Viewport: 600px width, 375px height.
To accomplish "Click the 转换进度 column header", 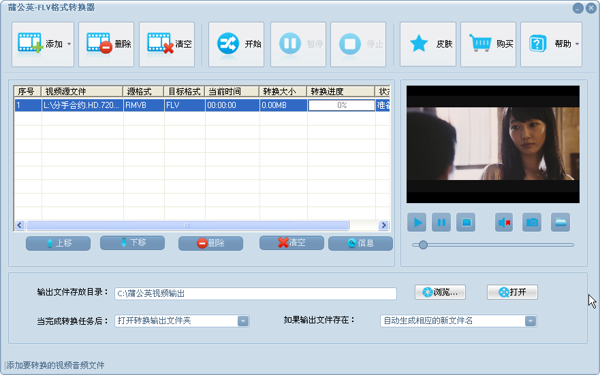I will (x=341, y=91).
